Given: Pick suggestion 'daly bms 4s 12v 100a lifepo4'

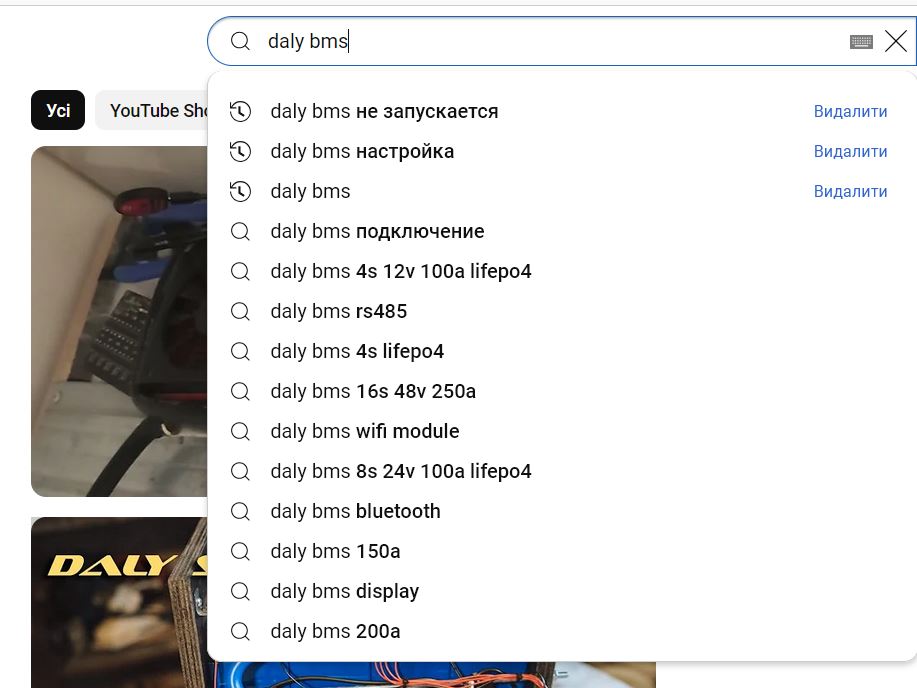Looking at the screenshot, I should pos(400,271).
